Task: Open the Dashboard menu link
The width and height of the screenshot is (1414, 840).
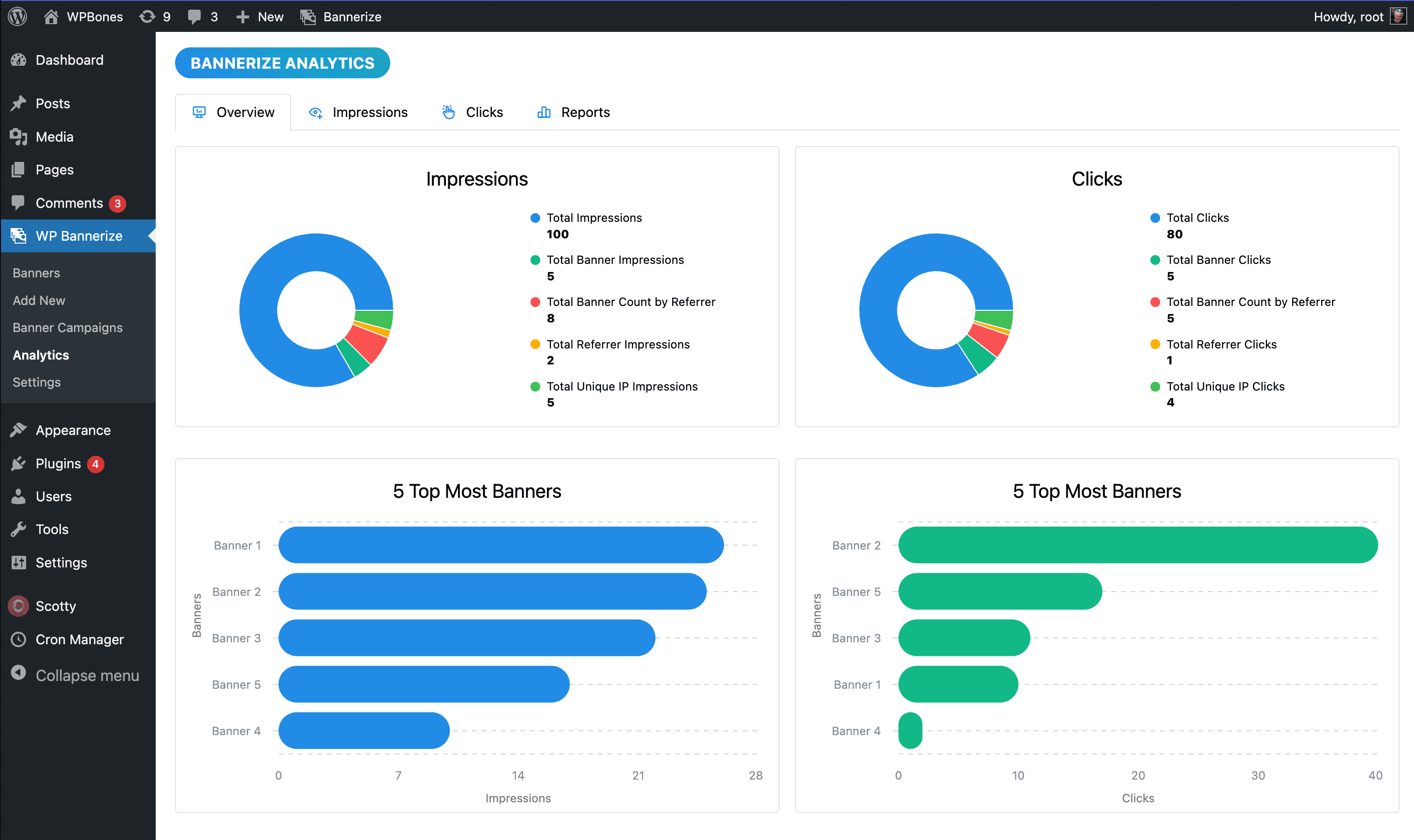Action: [x=70, y=60]
